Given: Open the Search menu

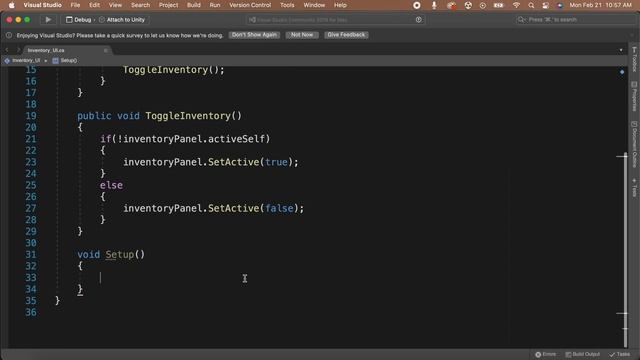Looking at the screenshot, I should point(140,5).
